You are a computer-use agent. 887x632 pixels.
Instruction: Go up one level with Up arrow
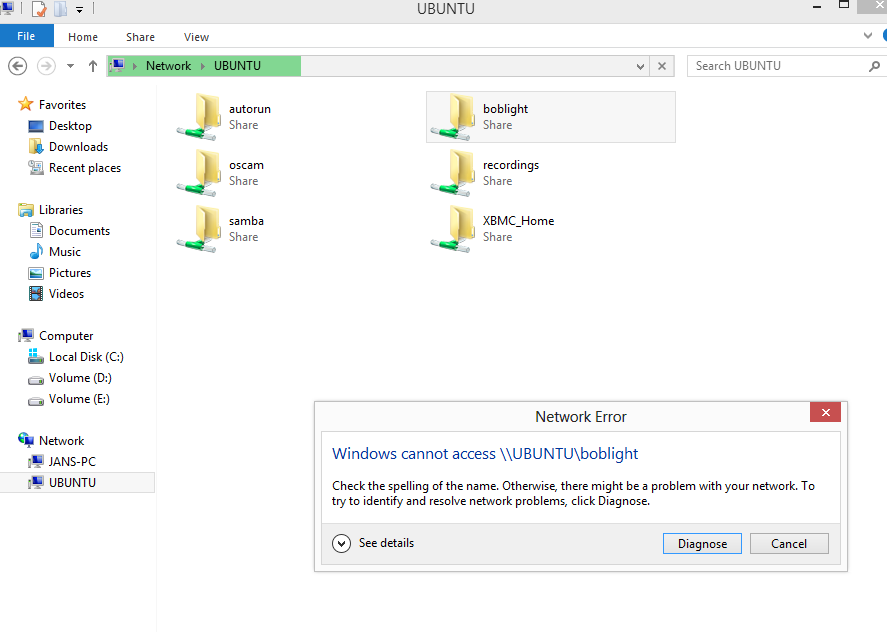pos(93,66)
